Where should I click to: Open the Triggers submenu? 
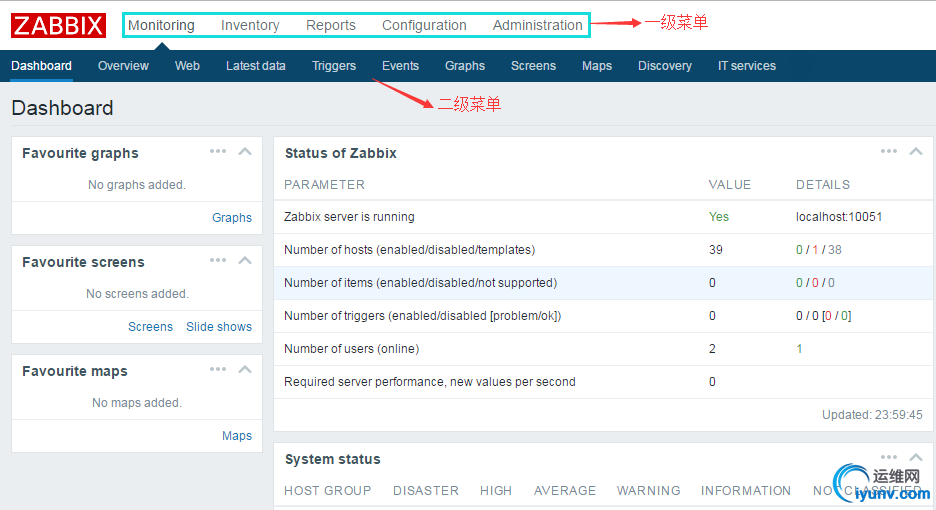pos(334,66)
